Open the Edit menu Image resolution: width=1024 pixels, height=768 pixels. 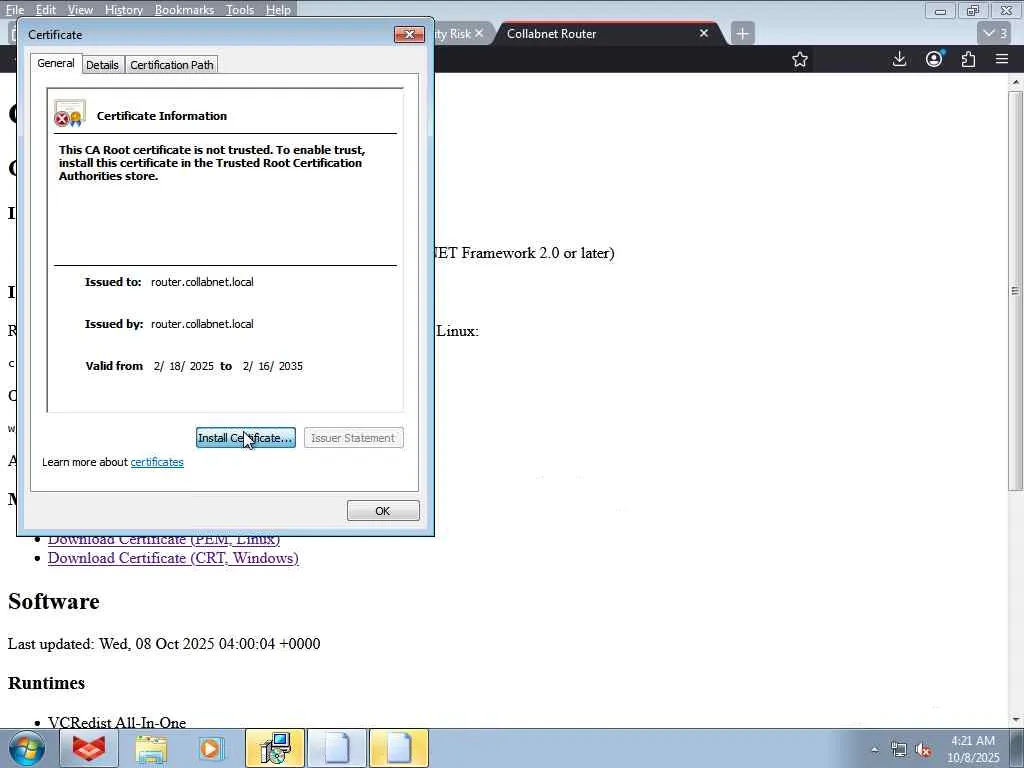click(x=46, y=10)
